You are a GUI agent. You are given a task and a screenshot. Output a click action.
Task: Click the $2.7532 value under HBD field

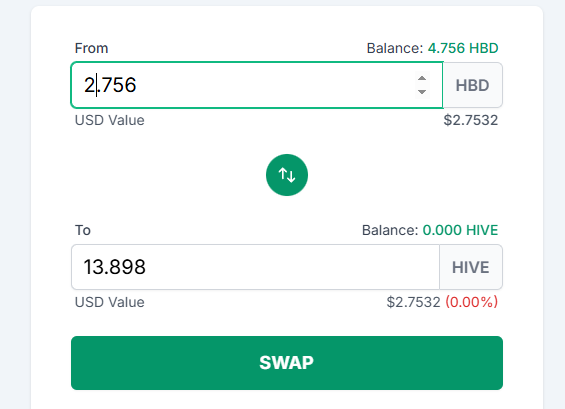(471, 120)
